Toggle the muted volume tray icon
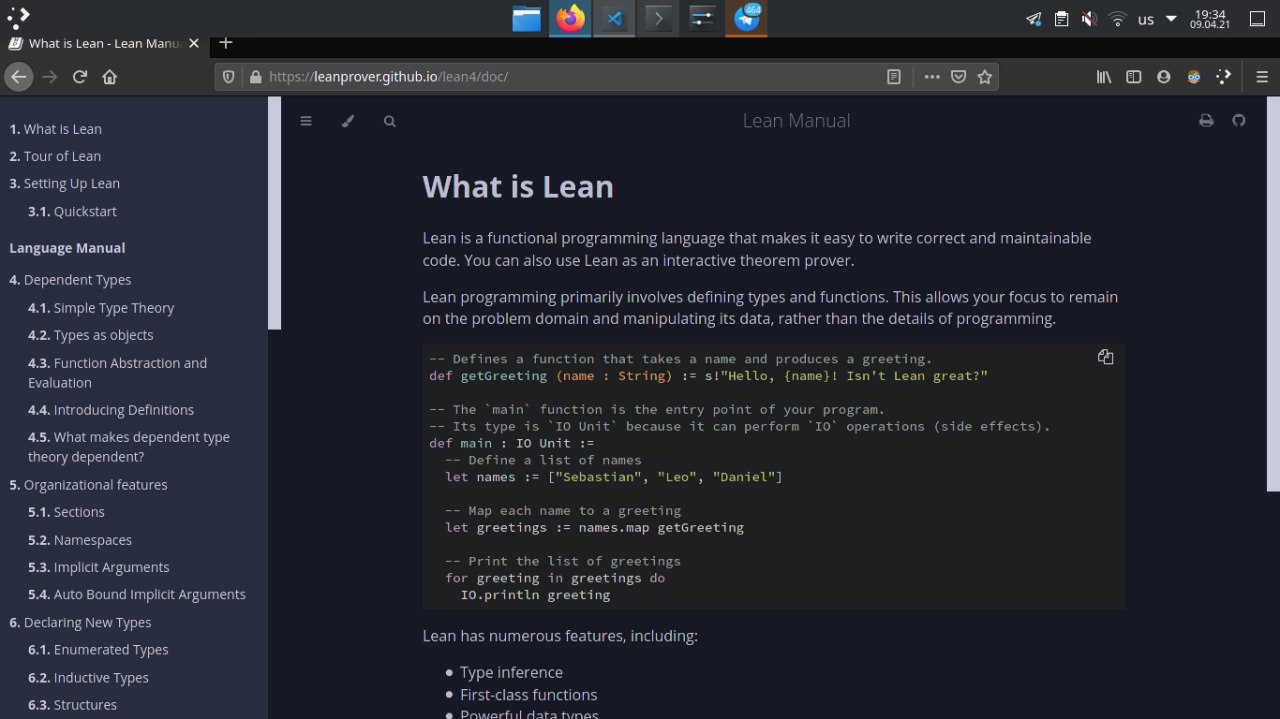The image size is (1280, 719). tap(1090, 19)
